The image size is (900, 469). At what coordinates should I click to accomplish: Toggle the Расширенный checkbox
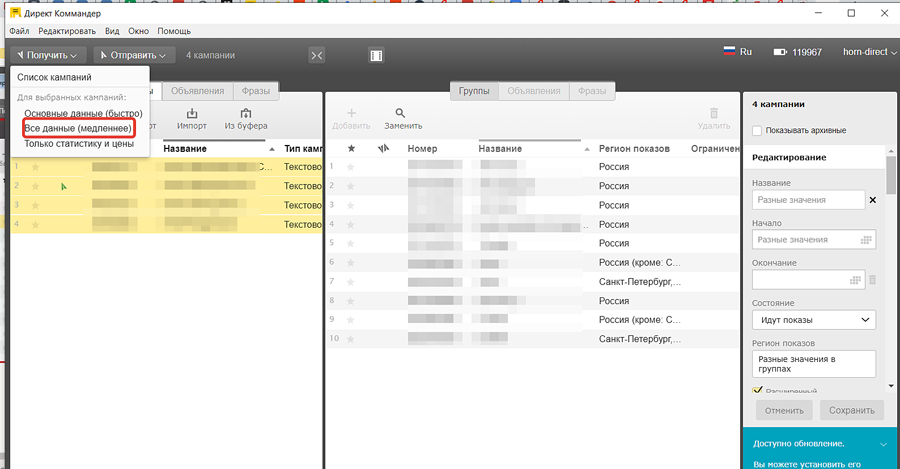[x=757, y=391]
